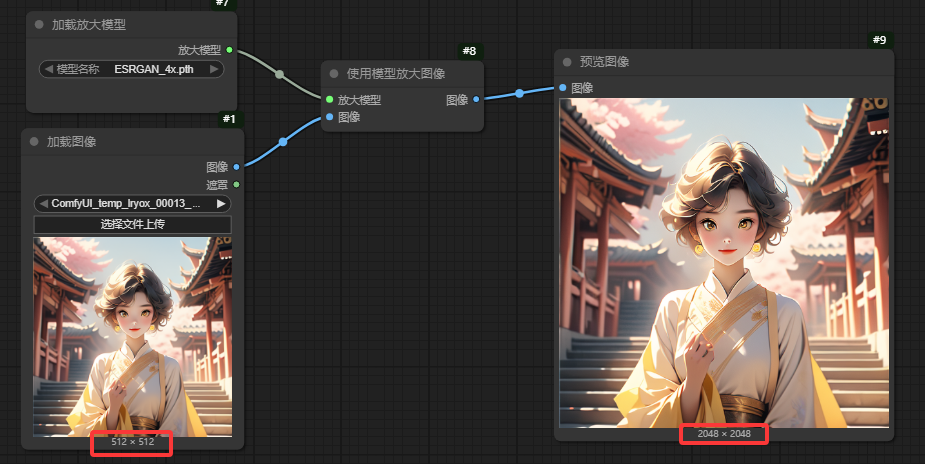
Task: Click the 图像 output port on the upscale node
Action: click(475, 99)
